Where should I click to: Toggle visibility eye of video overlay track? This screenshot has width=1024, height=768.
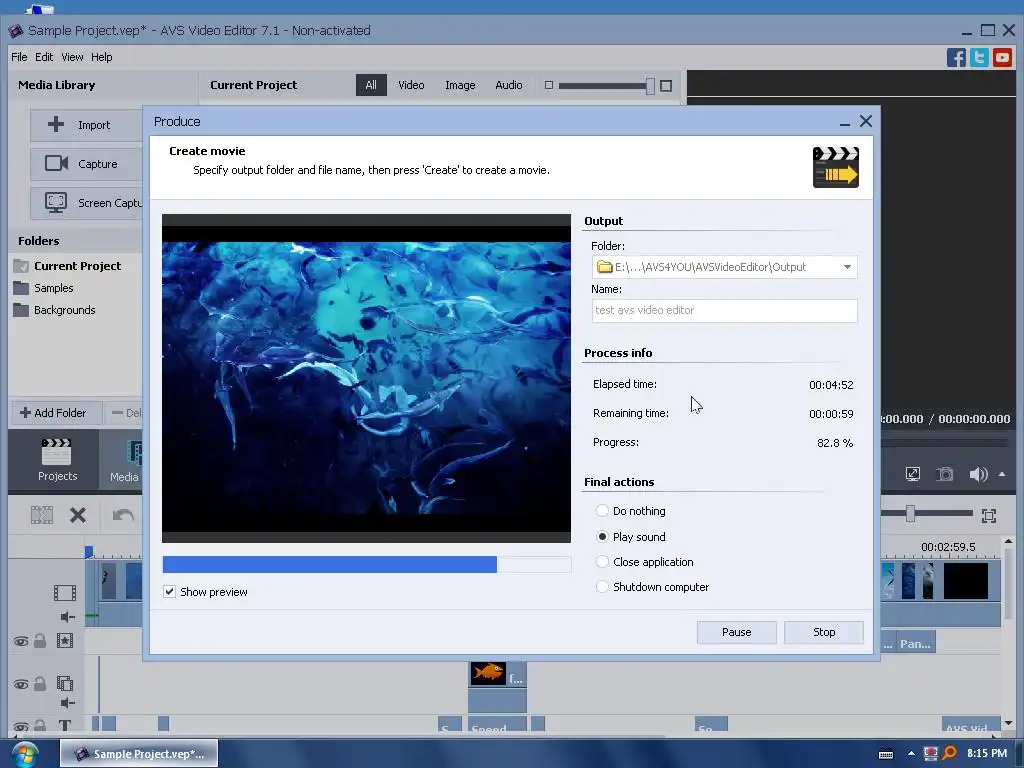[x=20, y=684]
